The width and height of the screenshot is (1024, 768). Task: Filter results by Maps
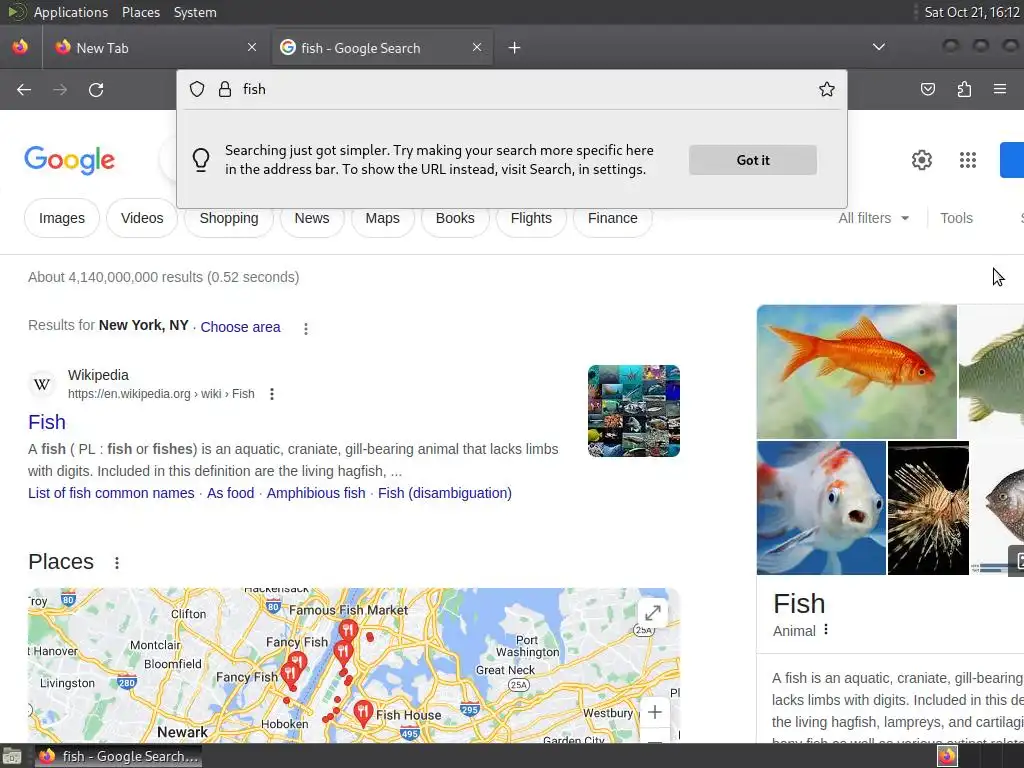point(383,218)
